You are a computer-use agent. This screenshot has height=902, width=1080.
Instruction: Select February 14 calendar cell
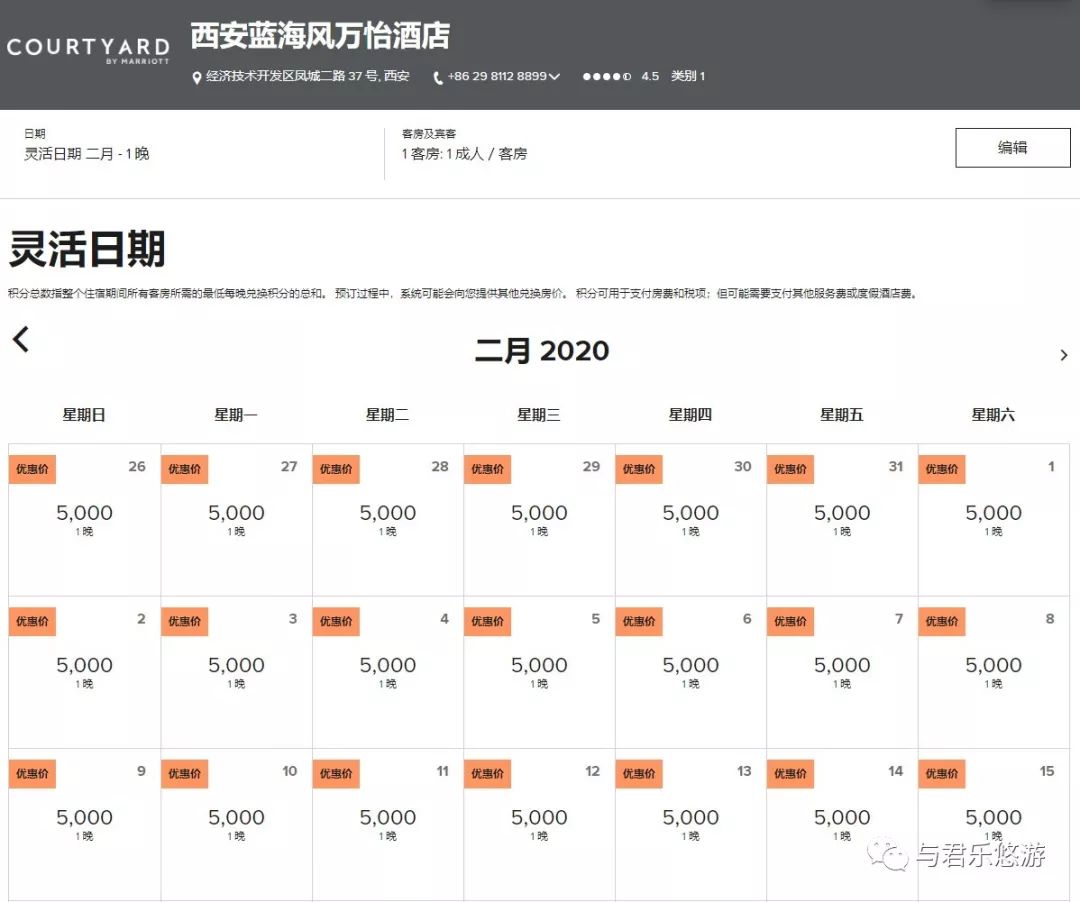(x=842, y=825)
